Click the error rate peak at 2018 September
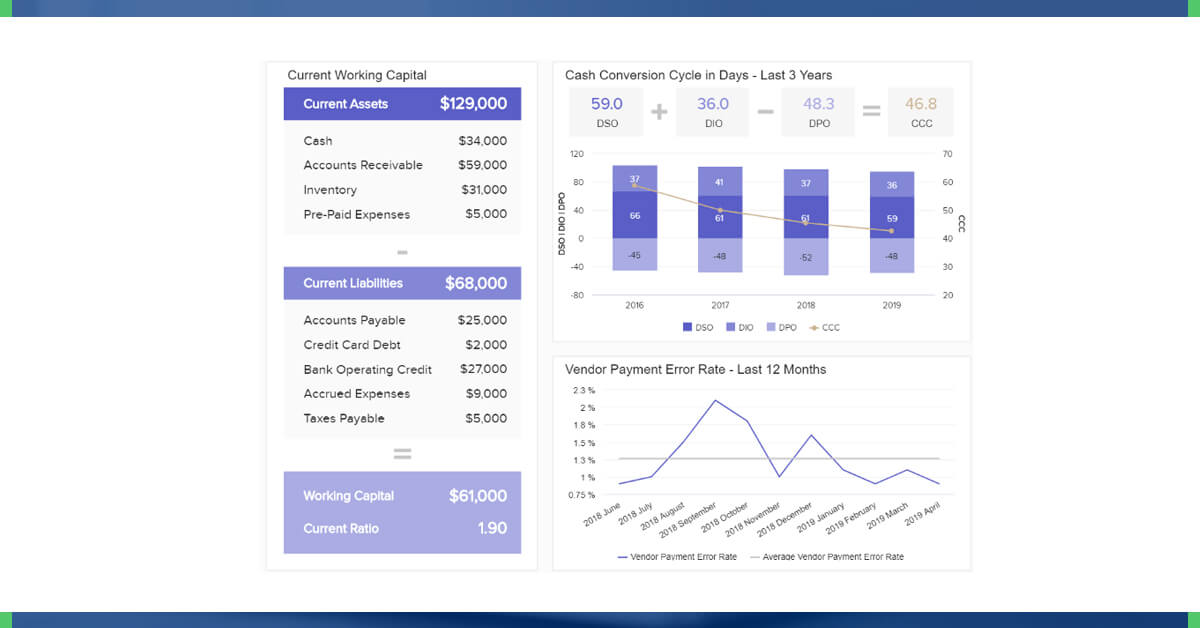 coord(715,400)
